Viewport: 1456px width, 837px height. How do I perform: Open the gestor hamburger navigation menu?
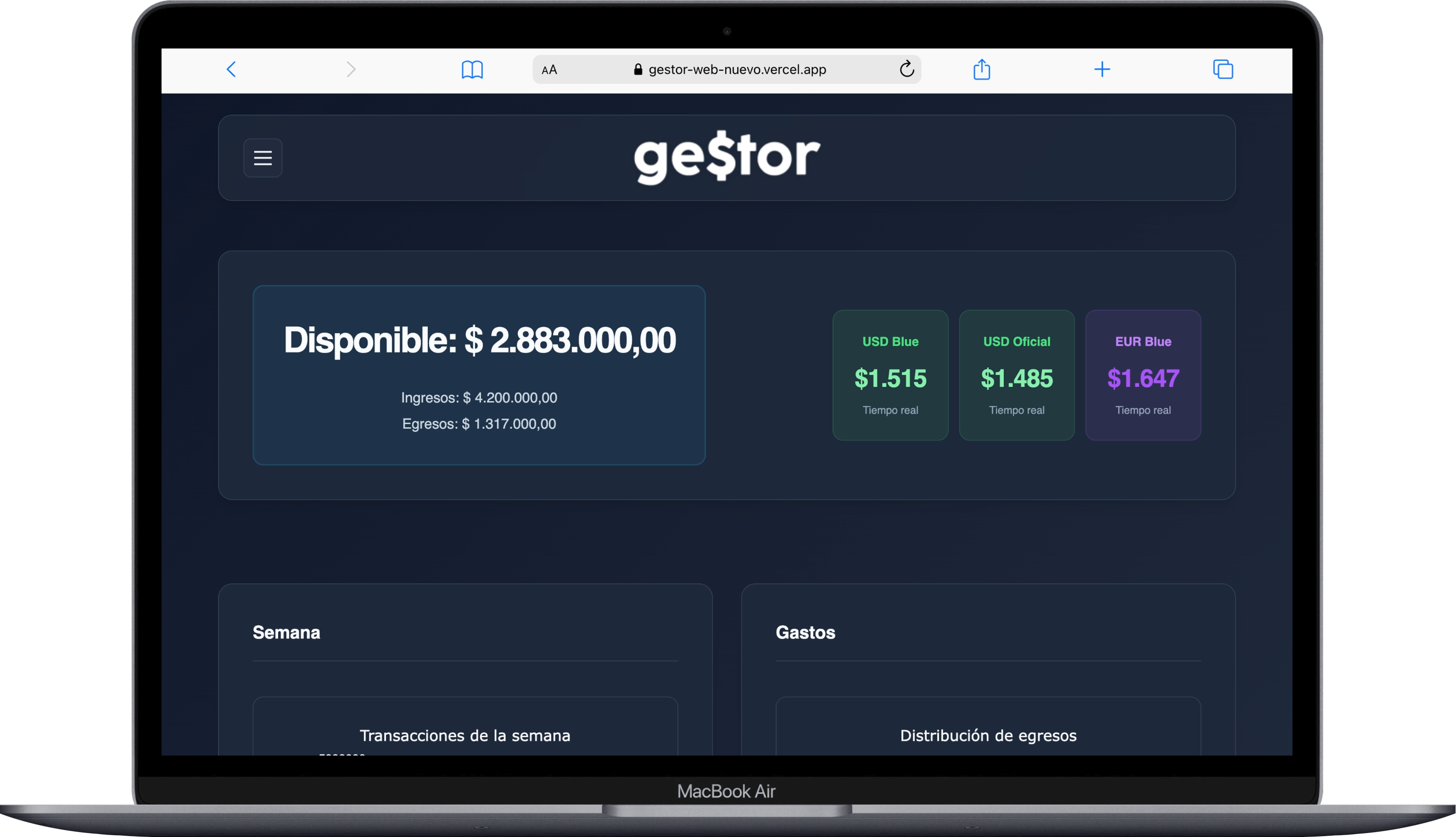point(263,158)
